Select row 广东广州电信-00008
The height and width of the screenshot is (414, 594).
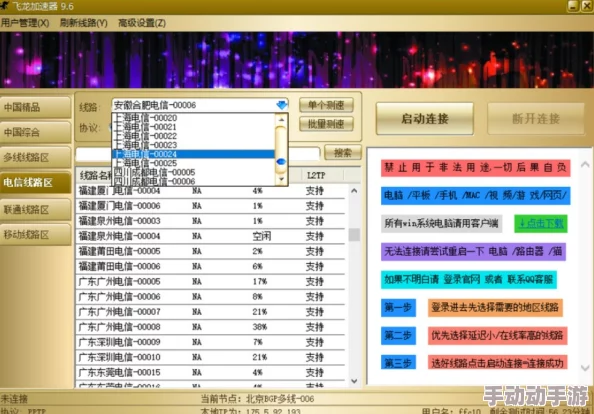(211, 327)
